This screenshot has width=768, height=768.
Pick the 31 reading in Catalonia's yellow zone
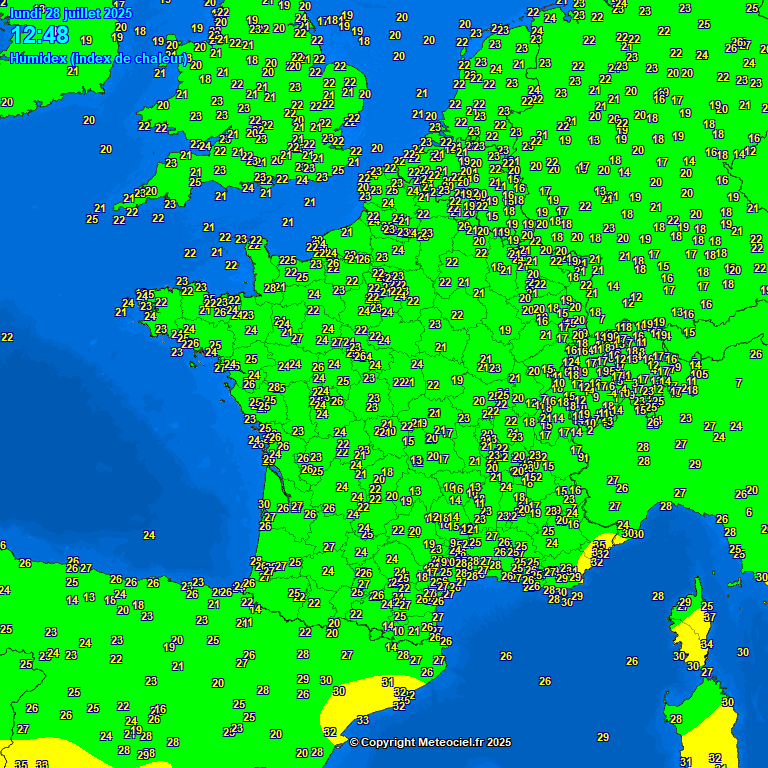coord(387,682)
